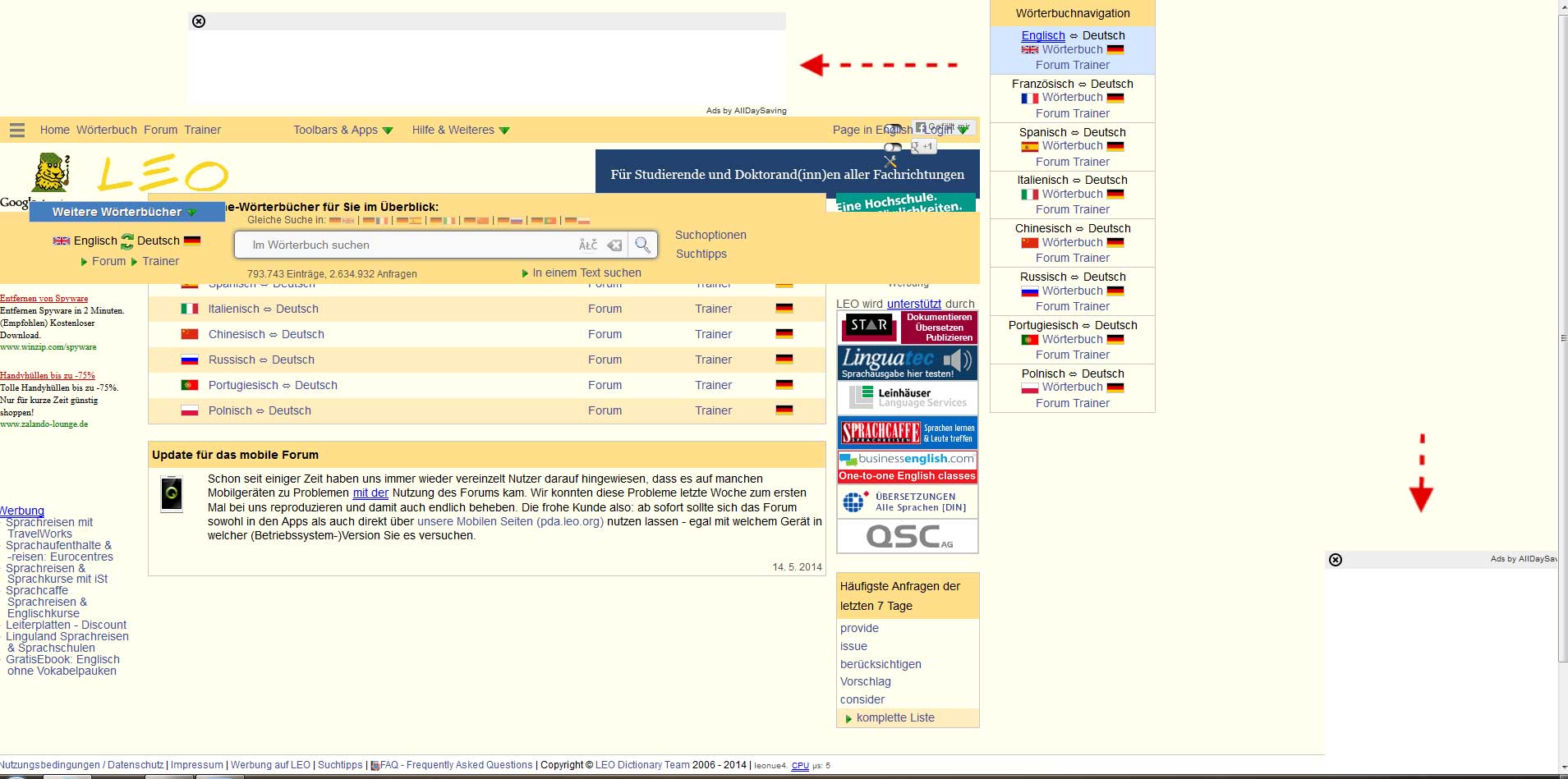The height and width of the screenshot is (779, 1568).
Task: Click German flag in Polnisch table row
Action: pyautogui.click(x=784, y=410)
